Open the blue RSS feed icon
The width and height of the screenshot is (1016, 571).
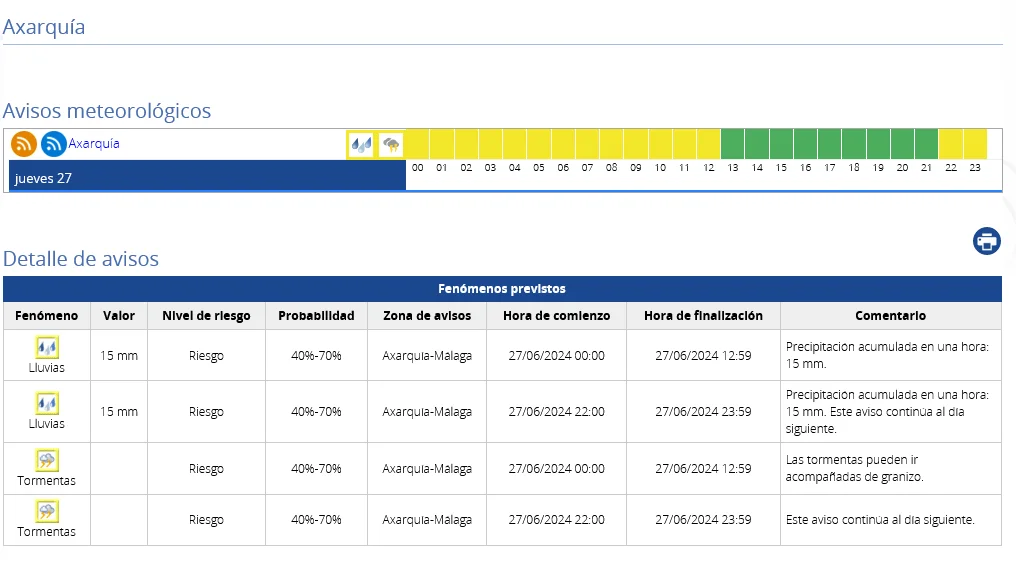coord(53,144)
